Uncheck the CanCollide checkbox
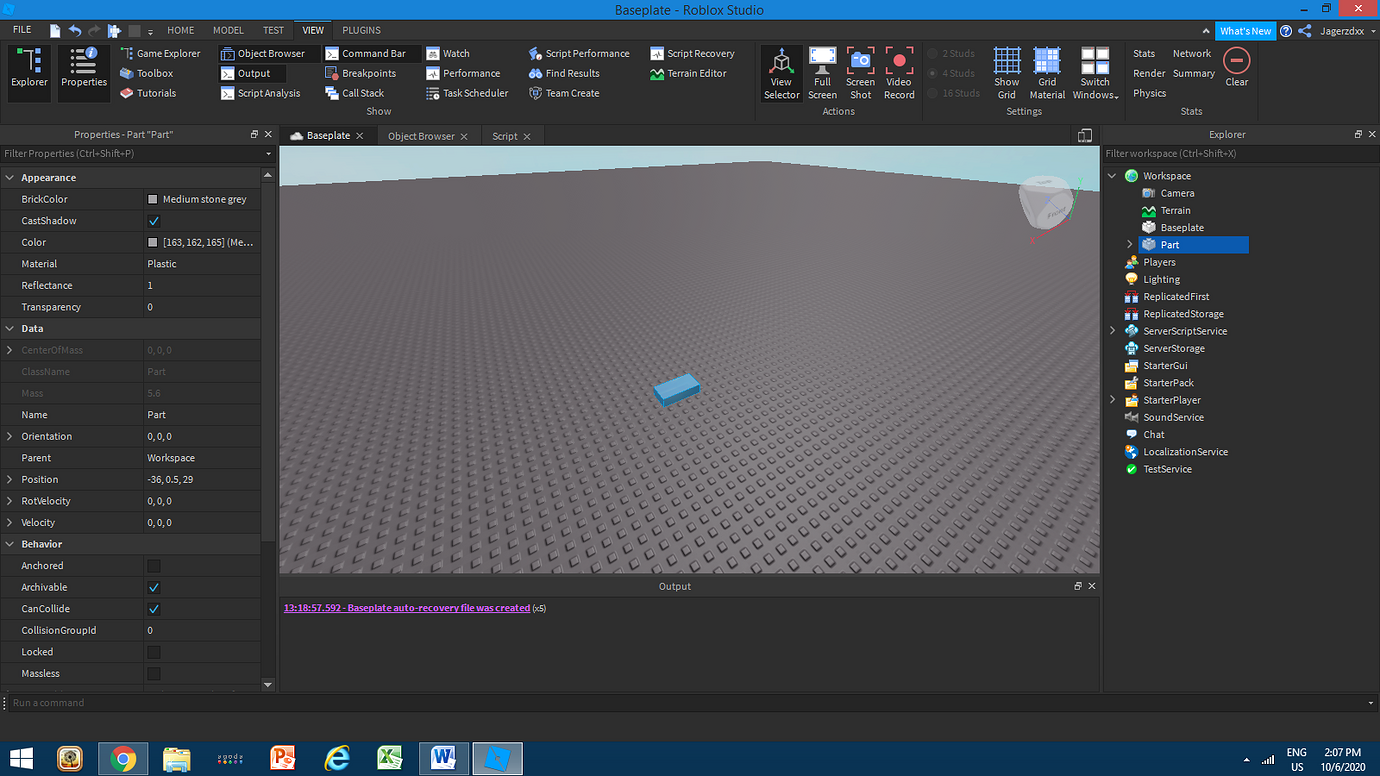 click(x=153, y=609)
